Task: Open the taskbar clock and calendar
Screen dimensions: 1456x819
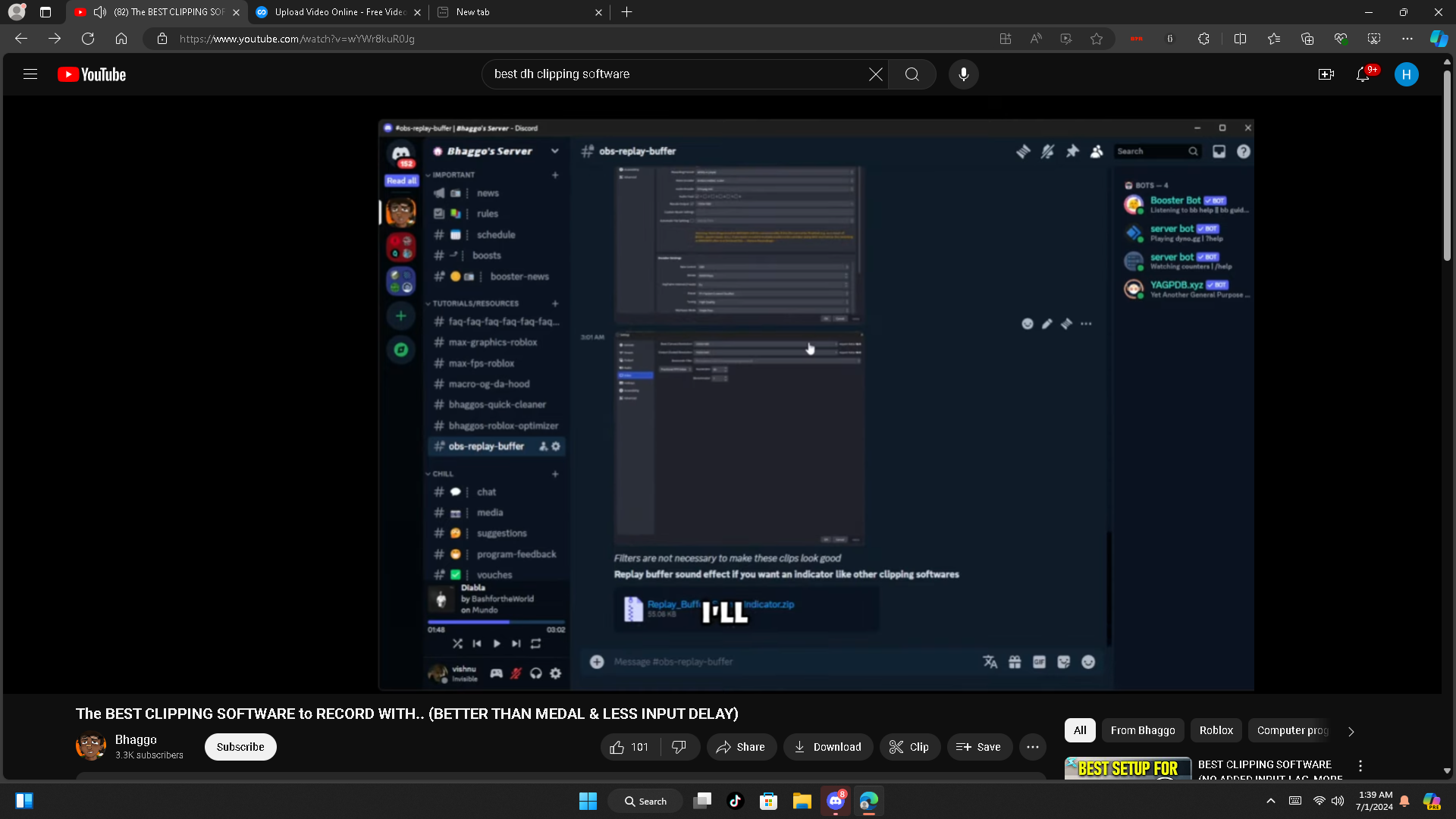Action: coord(1375,801)
